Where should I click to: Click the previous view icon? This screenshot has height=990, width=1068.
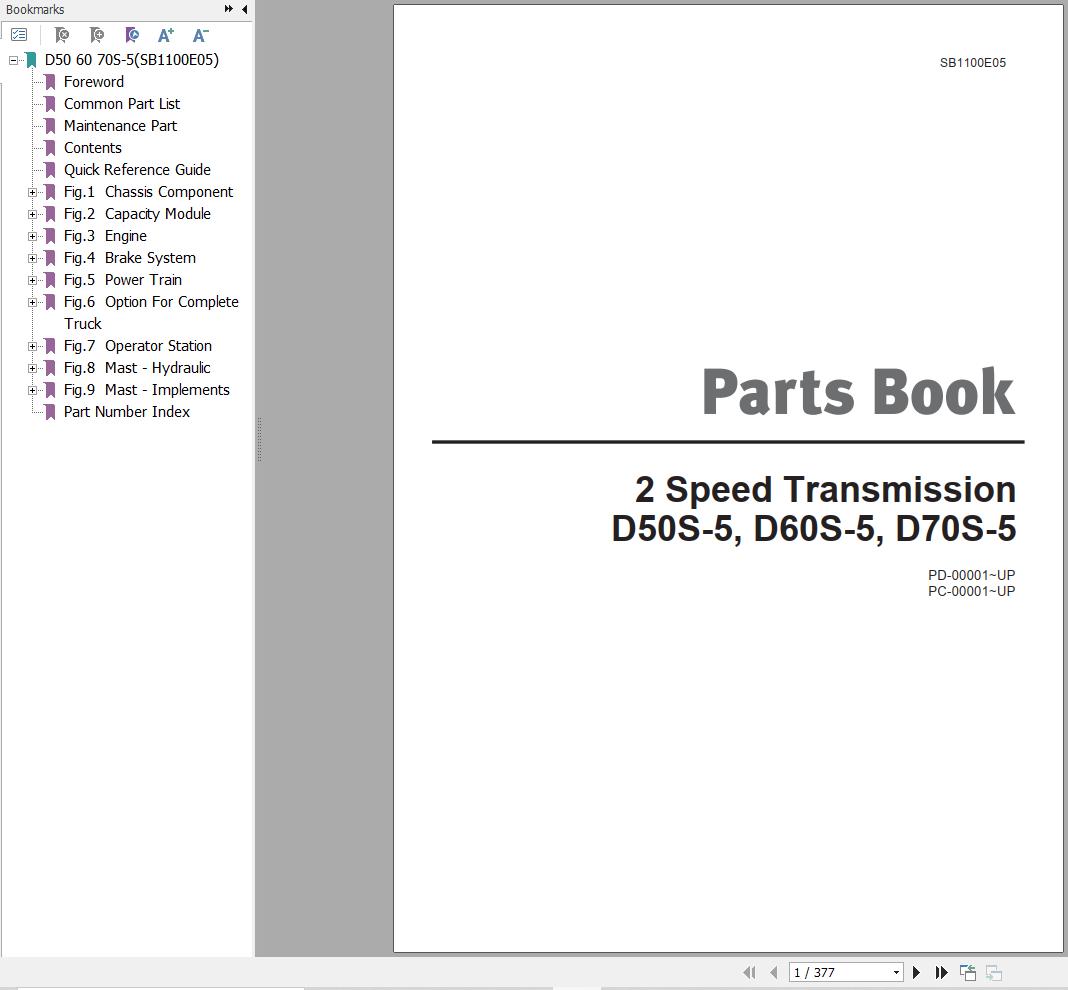(967, 972)
